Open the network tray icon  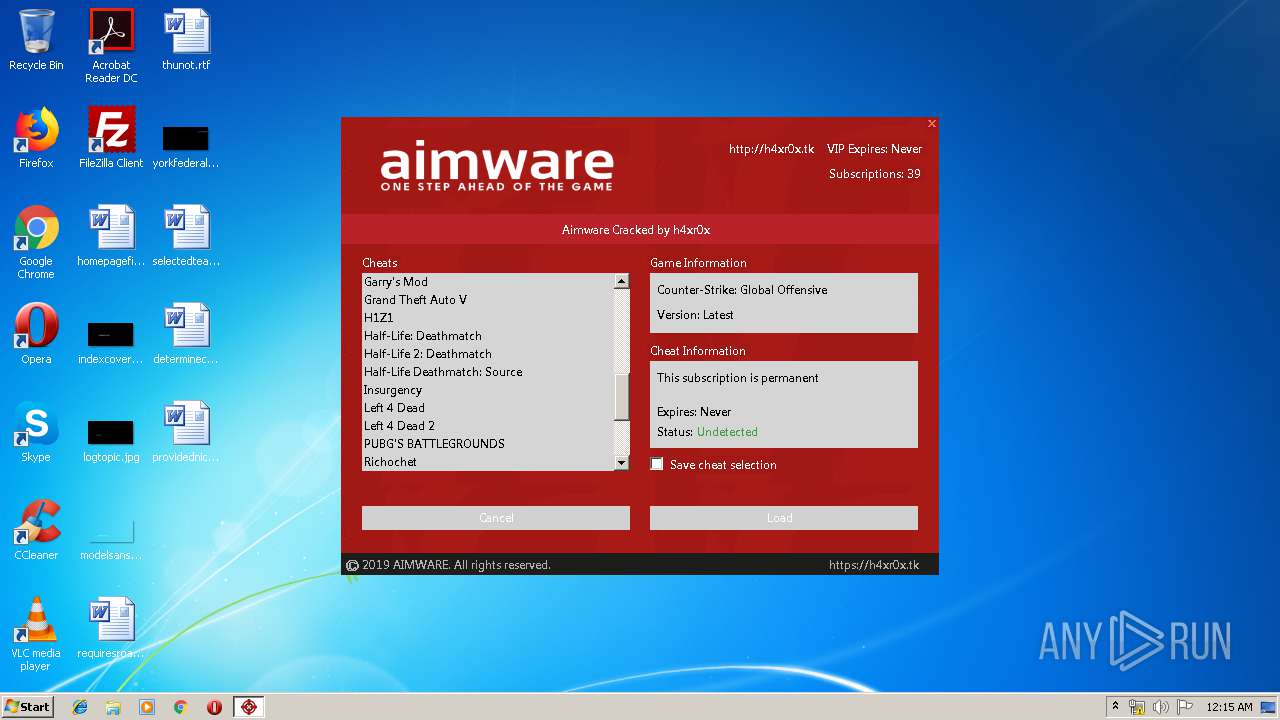(1137, 707)
